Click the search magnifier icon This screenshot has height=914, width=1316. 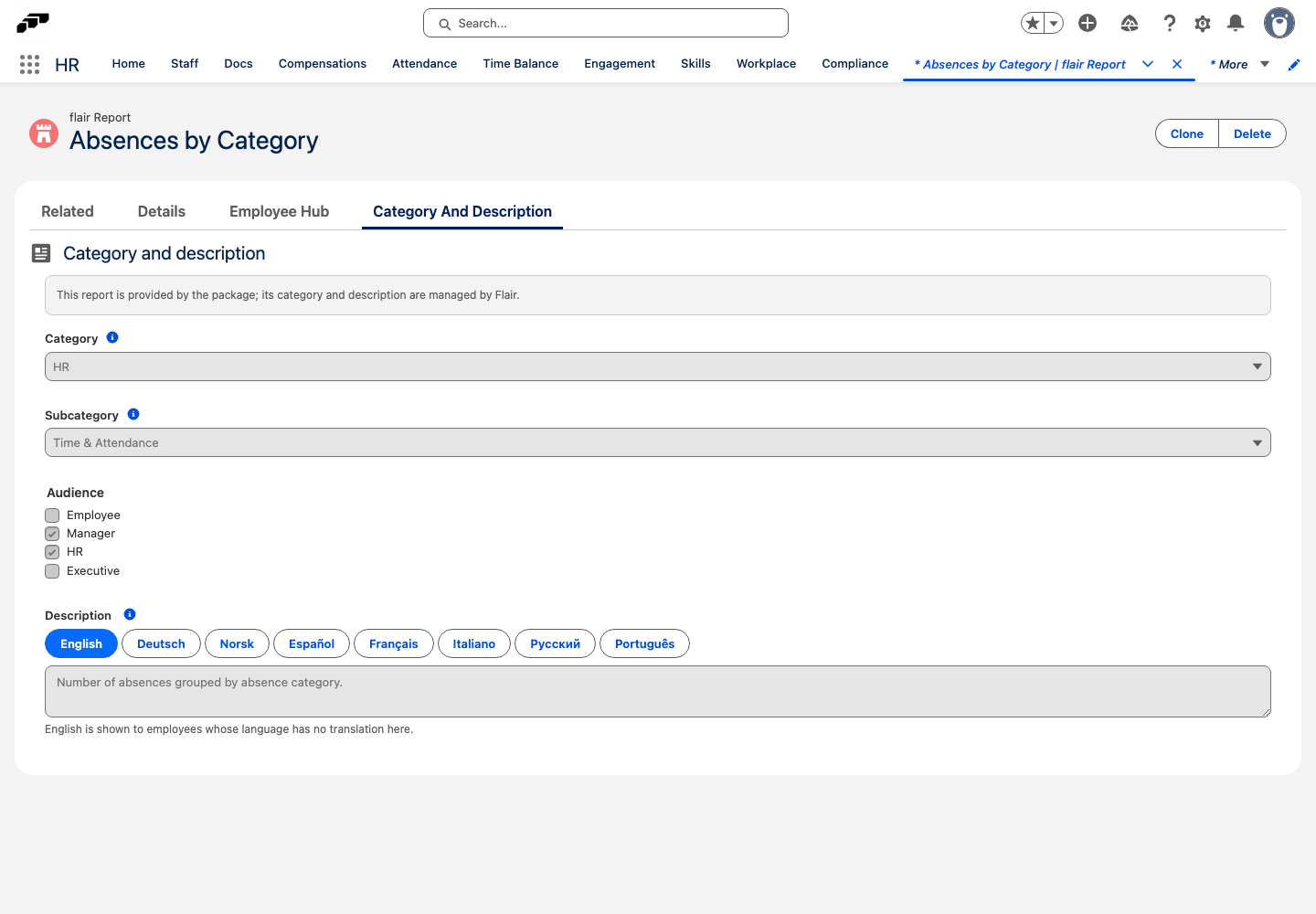pos(445,24)
